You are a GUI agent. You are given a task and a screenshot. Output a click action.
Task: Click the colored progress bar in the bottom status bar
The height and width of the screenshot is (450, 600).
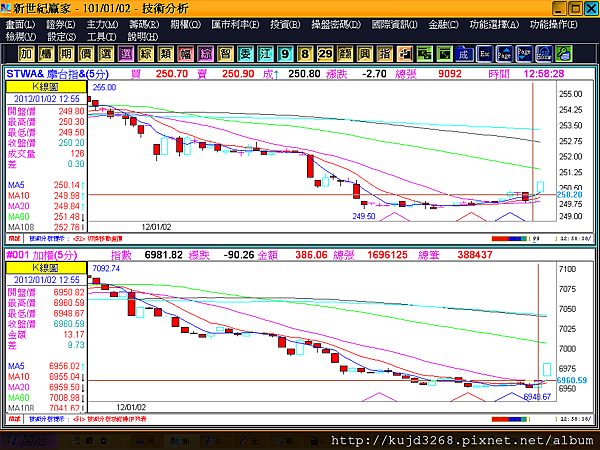pyautogui.click(x=509, y=419)
